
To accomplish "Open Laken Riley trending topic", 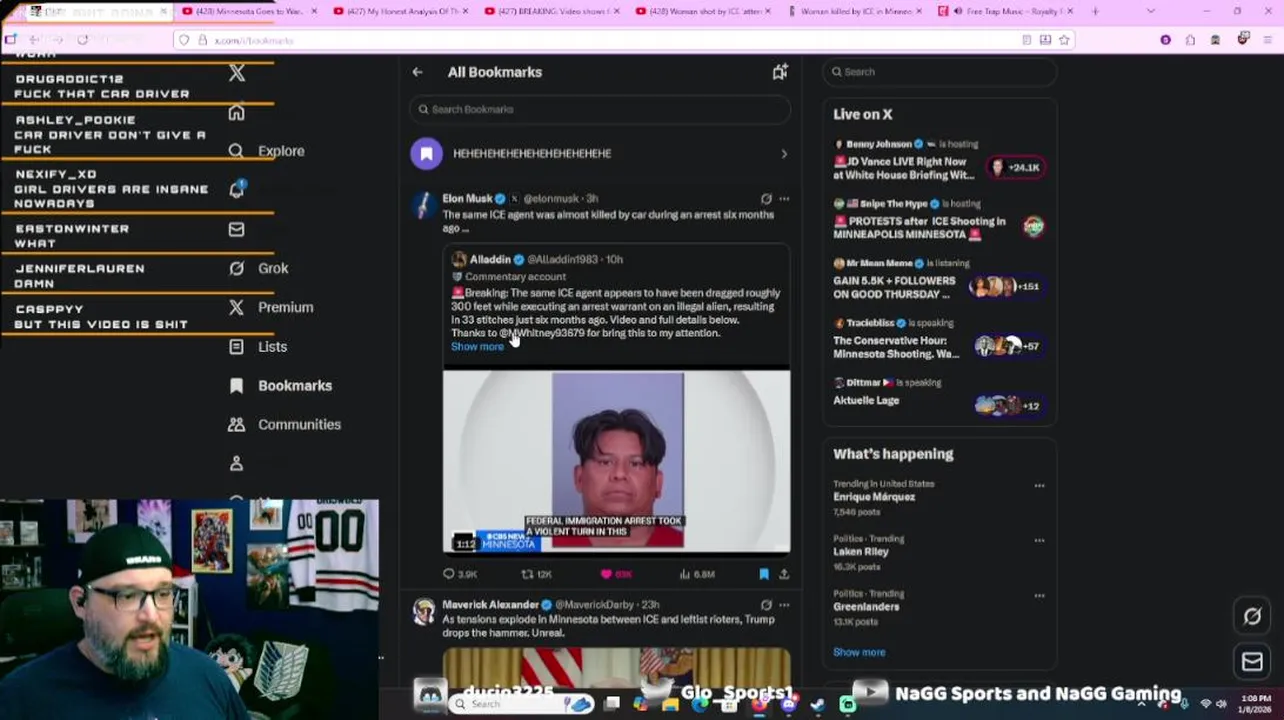I will [861, 551].
